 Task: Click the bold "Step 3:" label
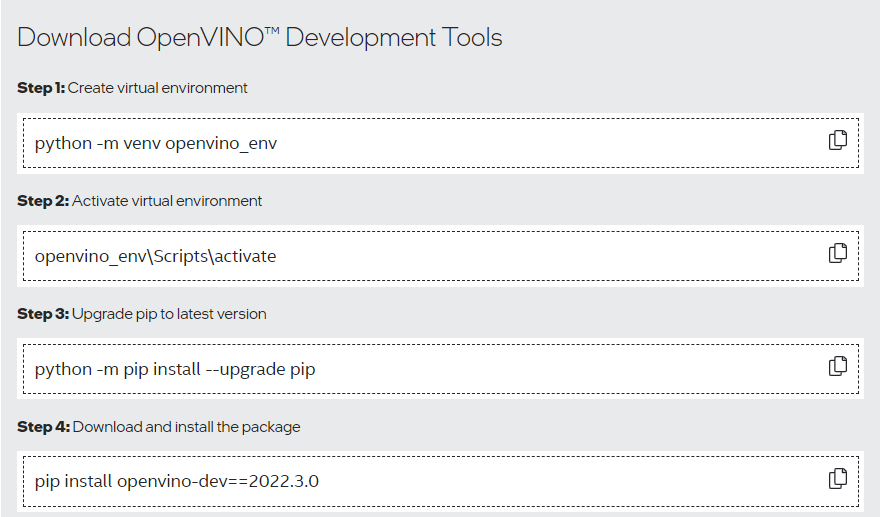pos(43,314)
